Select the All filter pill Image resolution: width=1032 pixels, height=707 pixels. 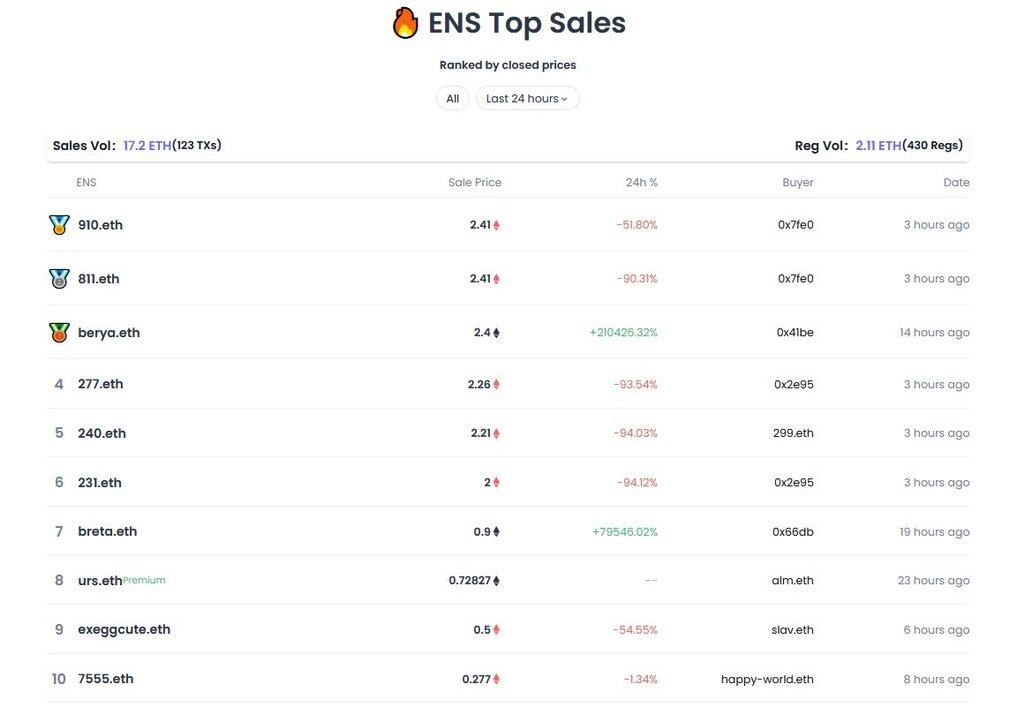(x=452, y=98)
